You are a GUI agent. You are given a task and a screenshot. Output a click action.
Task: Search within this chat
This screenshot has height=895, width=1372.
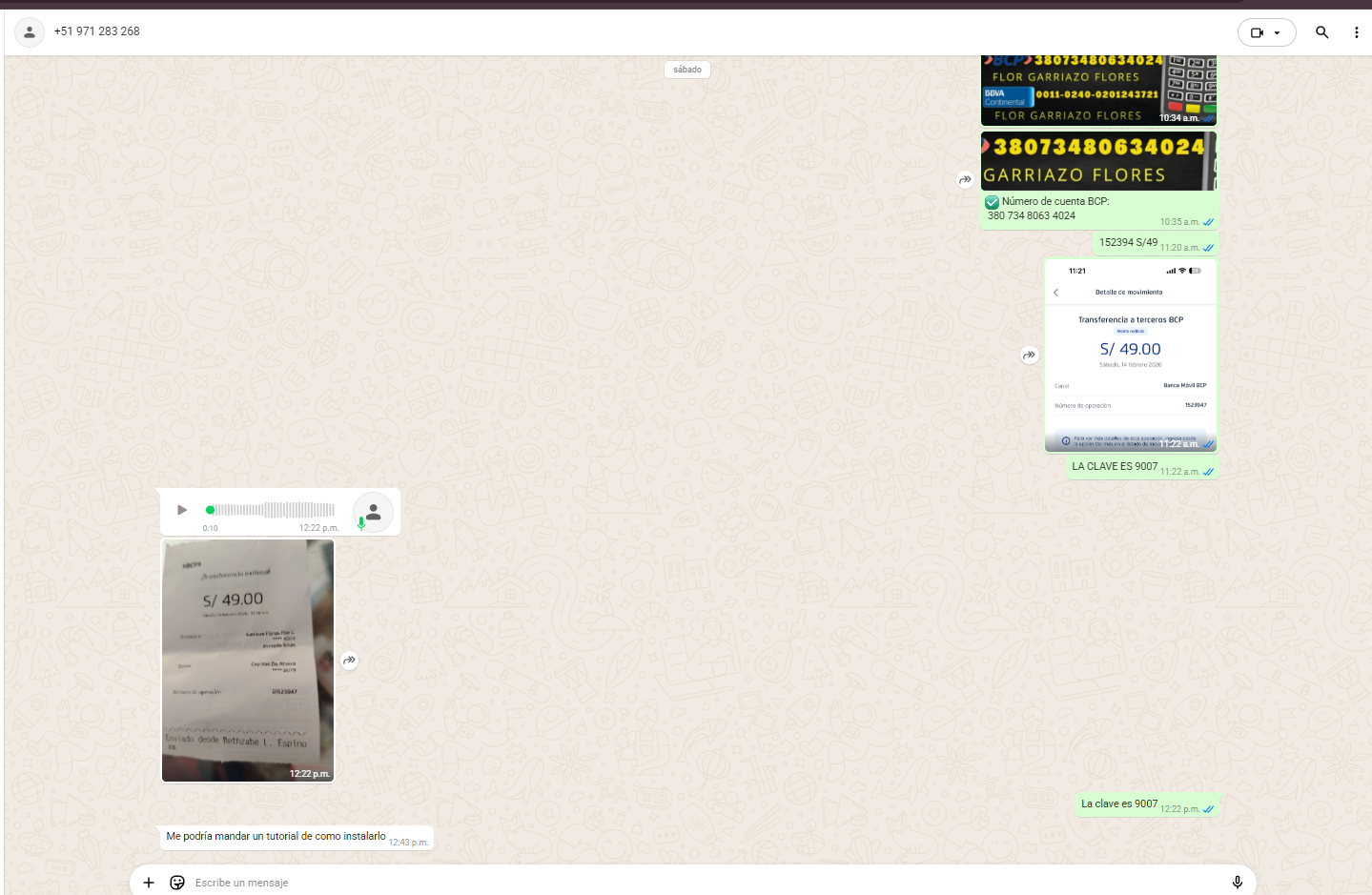coord(1321,32)
